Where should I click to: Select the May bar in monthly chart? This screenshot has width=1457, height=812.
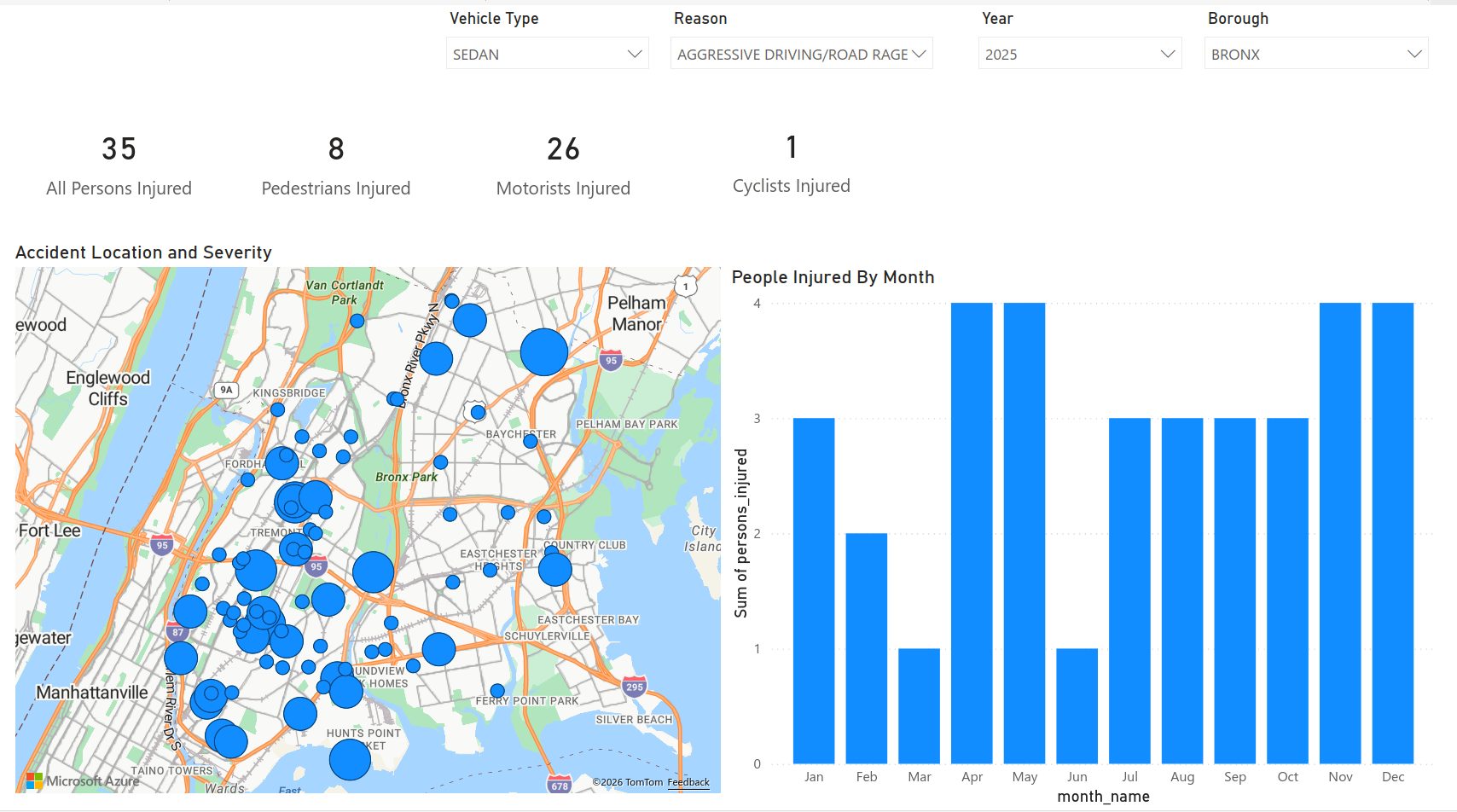pos(1025,533)
